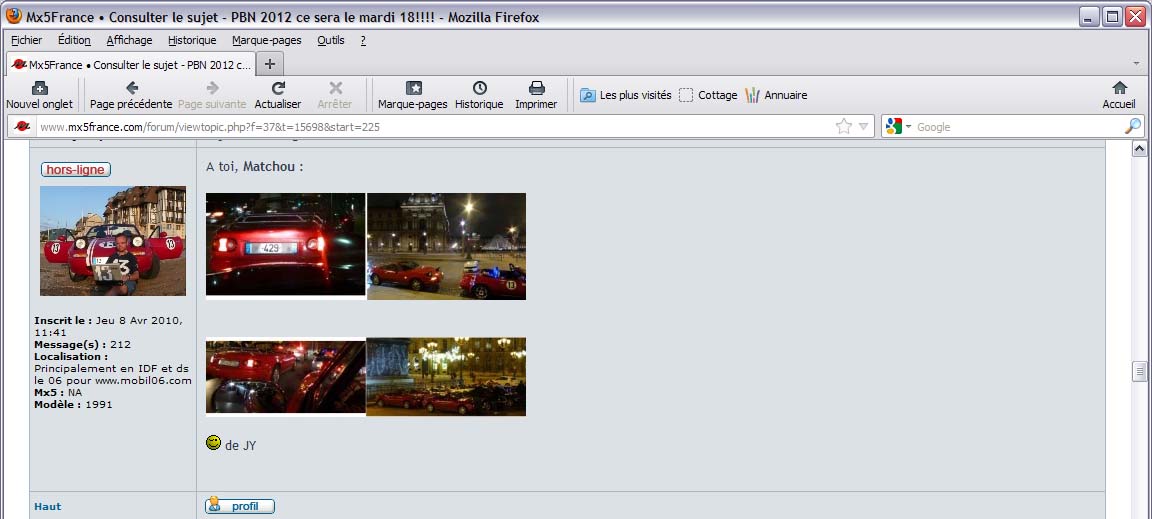Open the Cottage bookmark
The image size is (1152, 519).
(708, 95)
